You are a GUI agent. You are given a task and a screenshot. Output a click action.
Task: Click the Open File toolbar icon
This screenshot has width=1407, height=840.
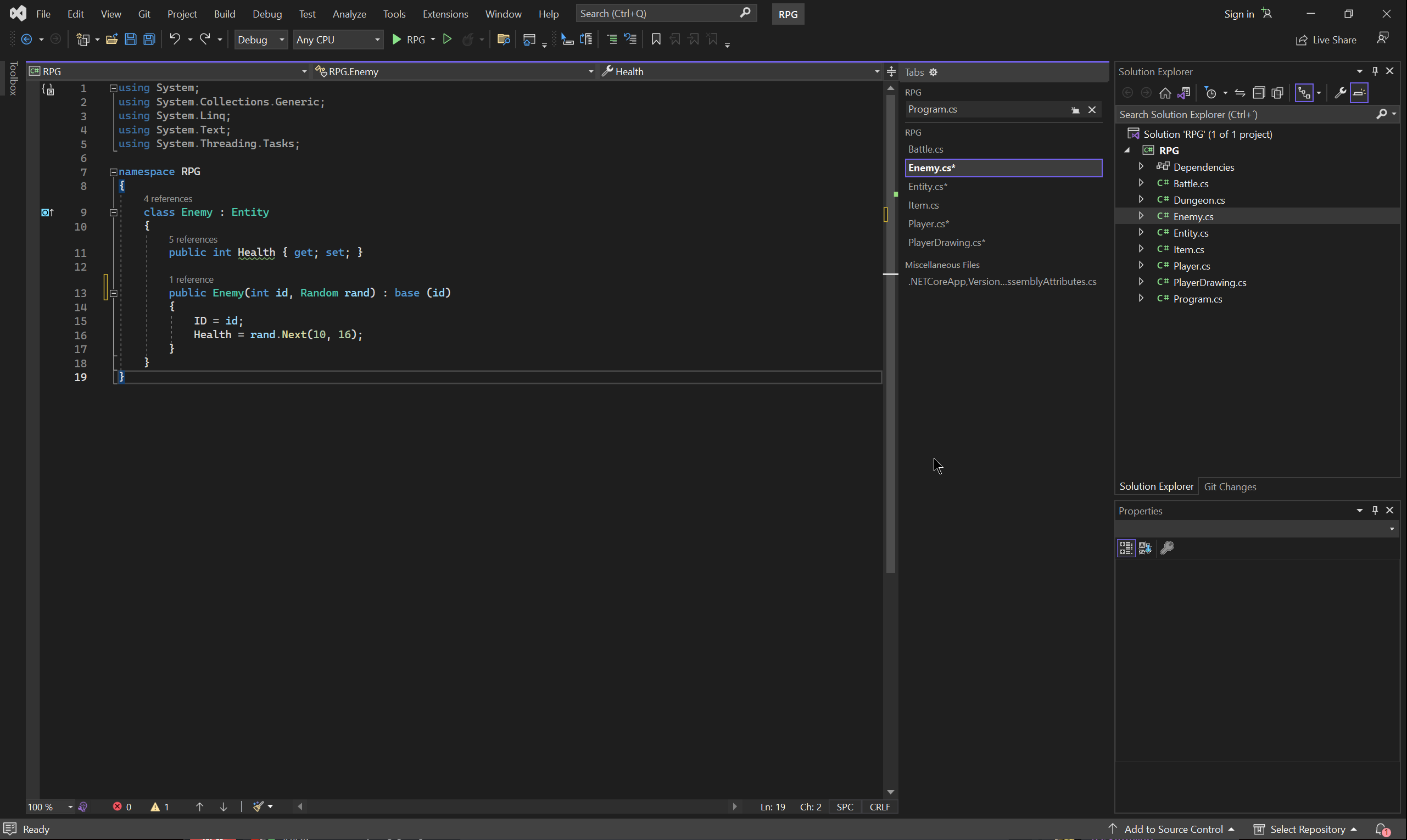tap(111, 40)
